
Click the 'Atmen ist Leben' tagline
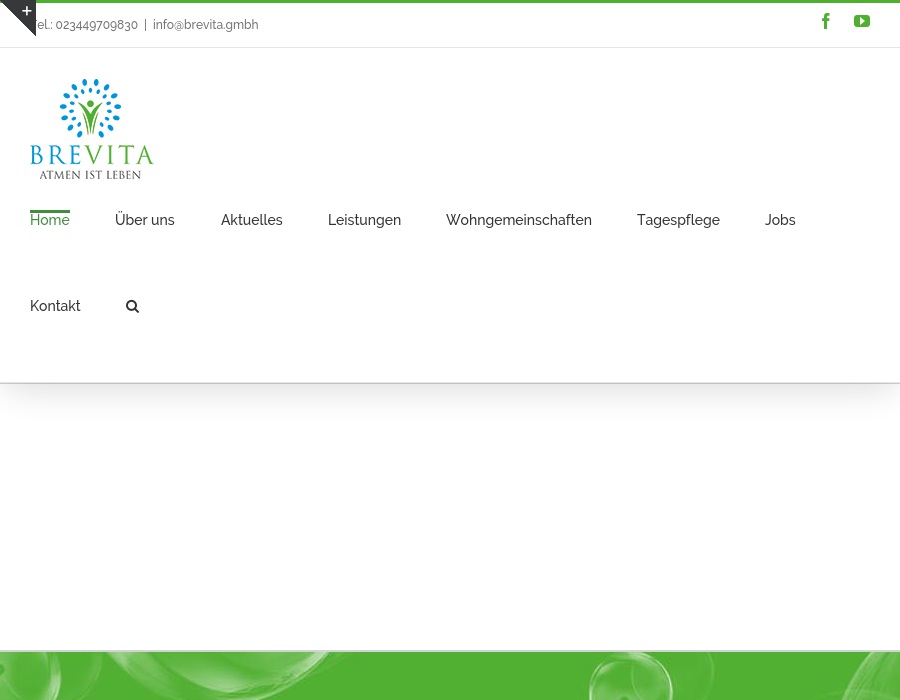(x=90, y=175)
